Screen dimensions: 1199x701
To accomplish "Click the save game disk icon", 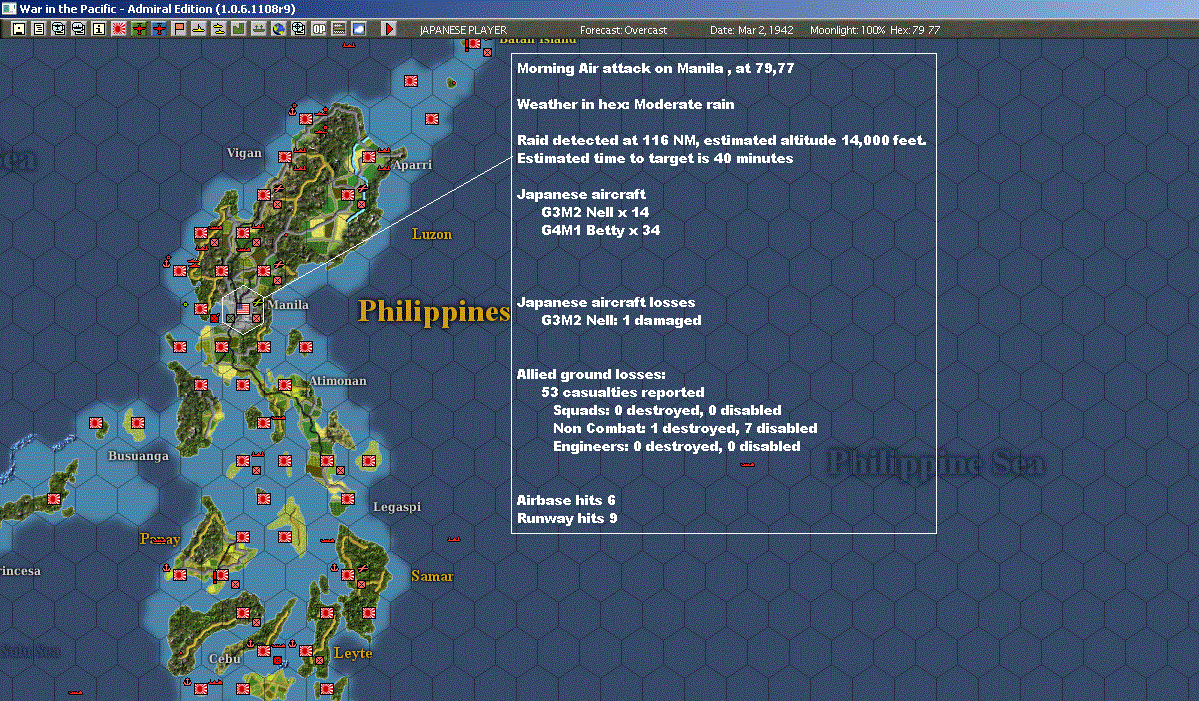I will tap(19, 29).
